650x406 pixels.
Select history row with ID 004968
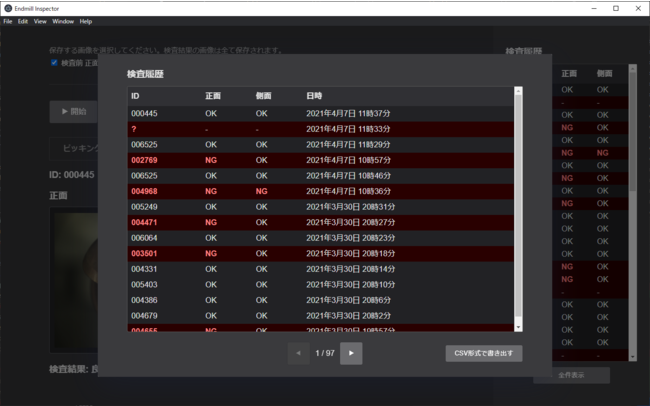click(320, 190)
